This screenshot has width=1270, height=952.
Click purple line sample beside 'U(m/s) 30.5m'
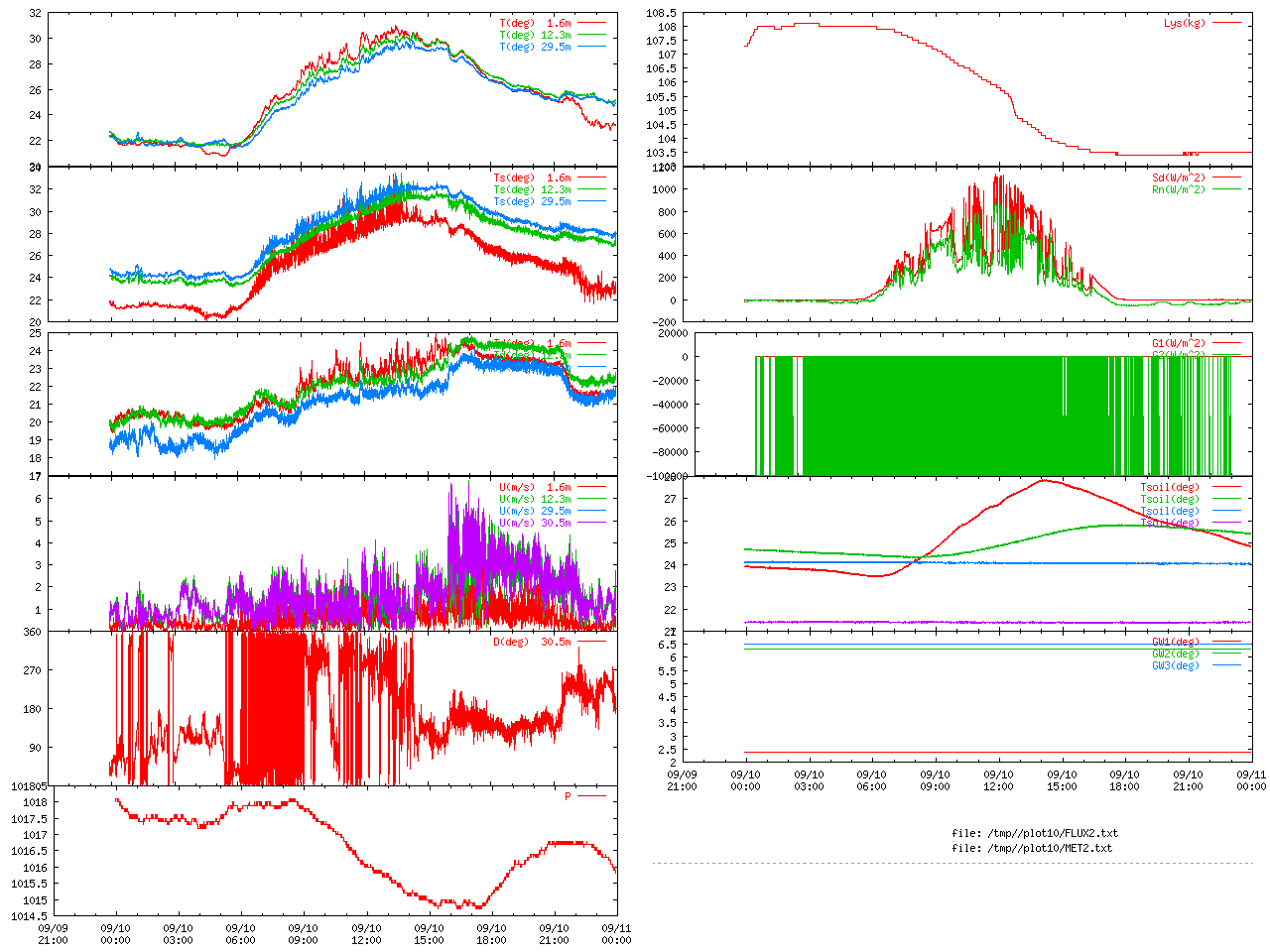(591, 523)
